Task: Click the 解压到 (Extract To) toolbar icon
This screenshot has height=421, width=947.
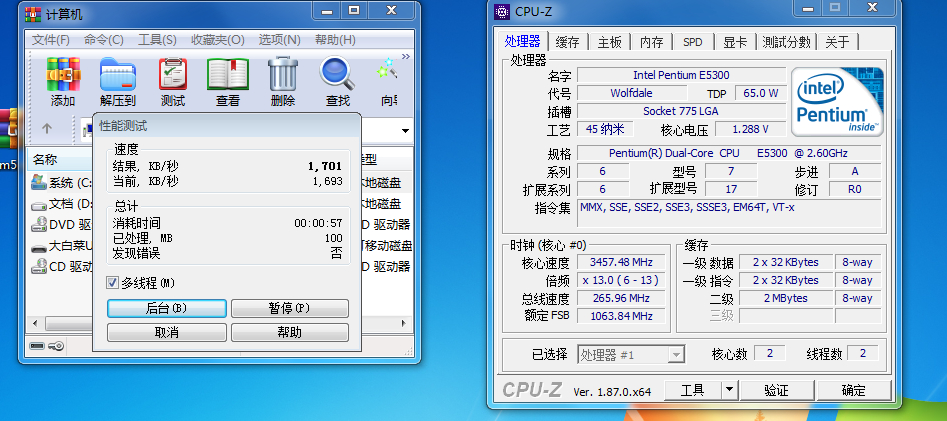Action: coord(118,74)
